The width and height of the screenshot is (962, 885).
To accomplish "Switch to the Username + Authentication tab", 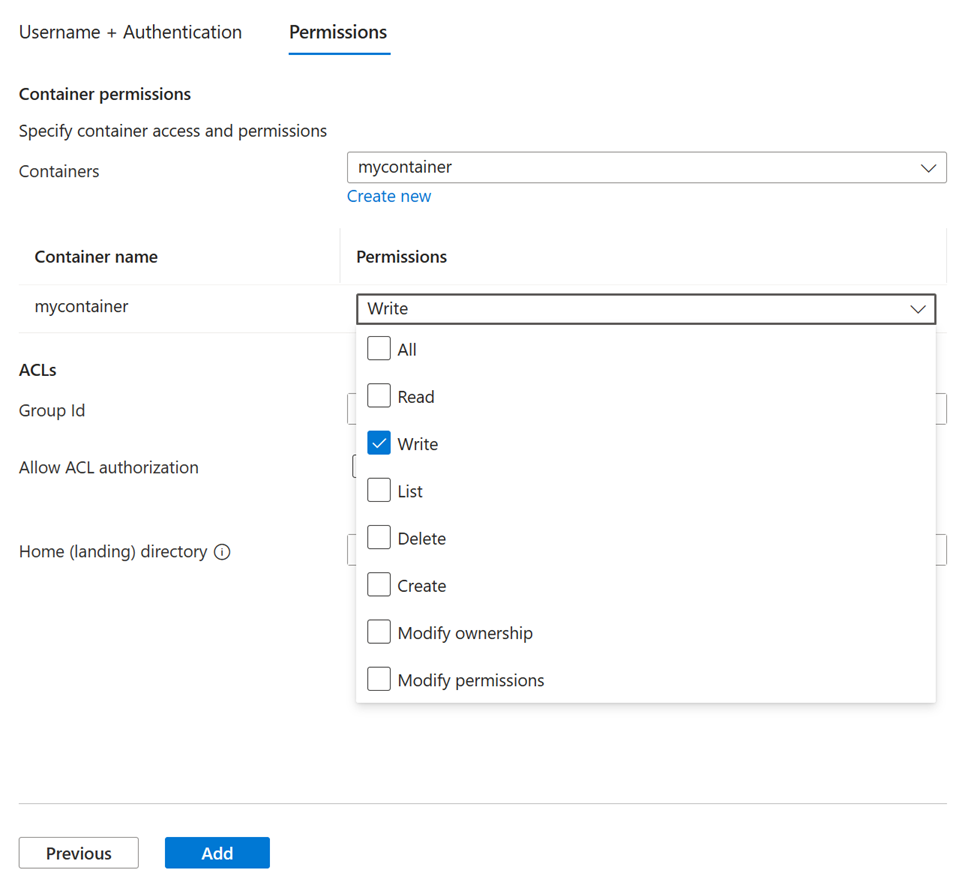I will coord(129,32).
